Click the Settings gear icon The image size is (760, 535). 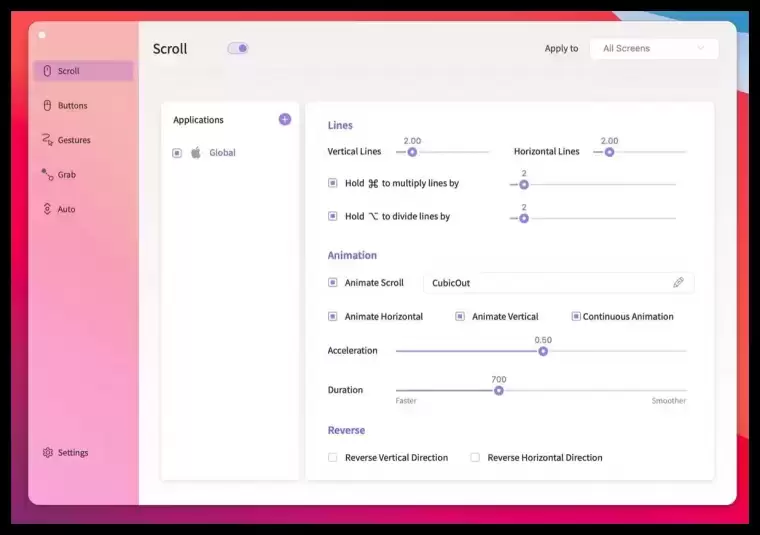[48, 453]
